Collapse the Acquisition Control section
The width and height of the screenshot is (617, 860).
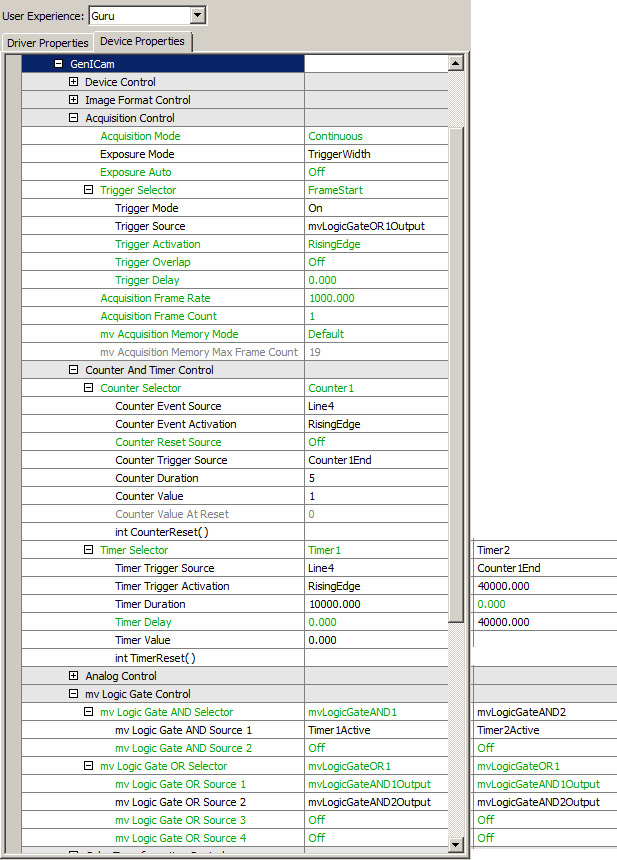(x=74, y=118)
